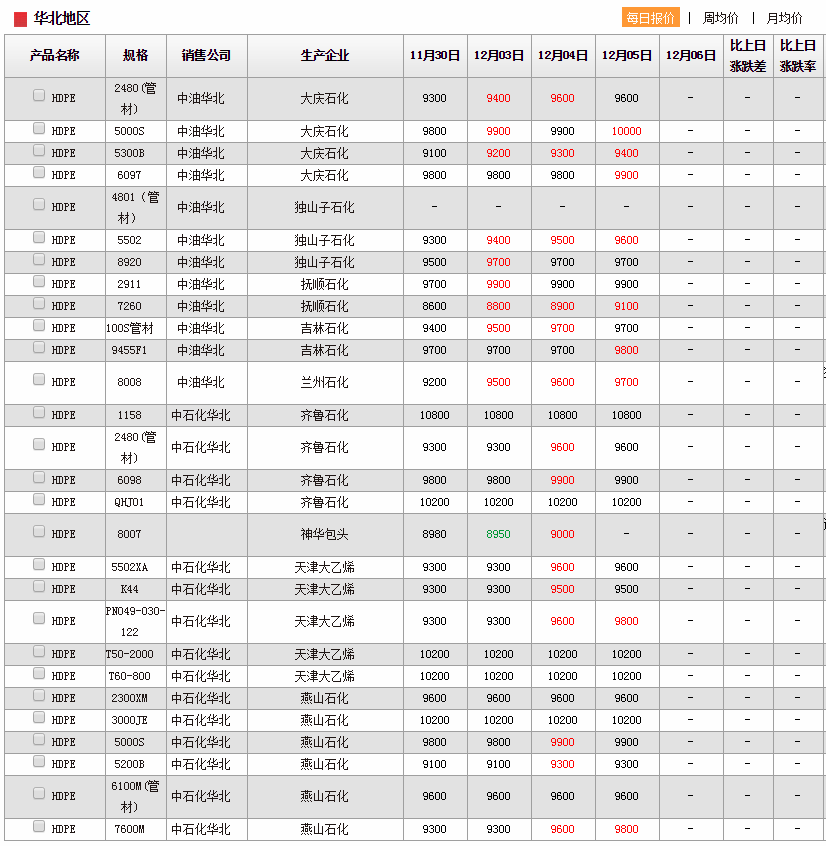The image size is (826, 846).
Task: Tick checkbox for HDPE 2300XM row
Action: pyautogui.click(x=39, y=695)
